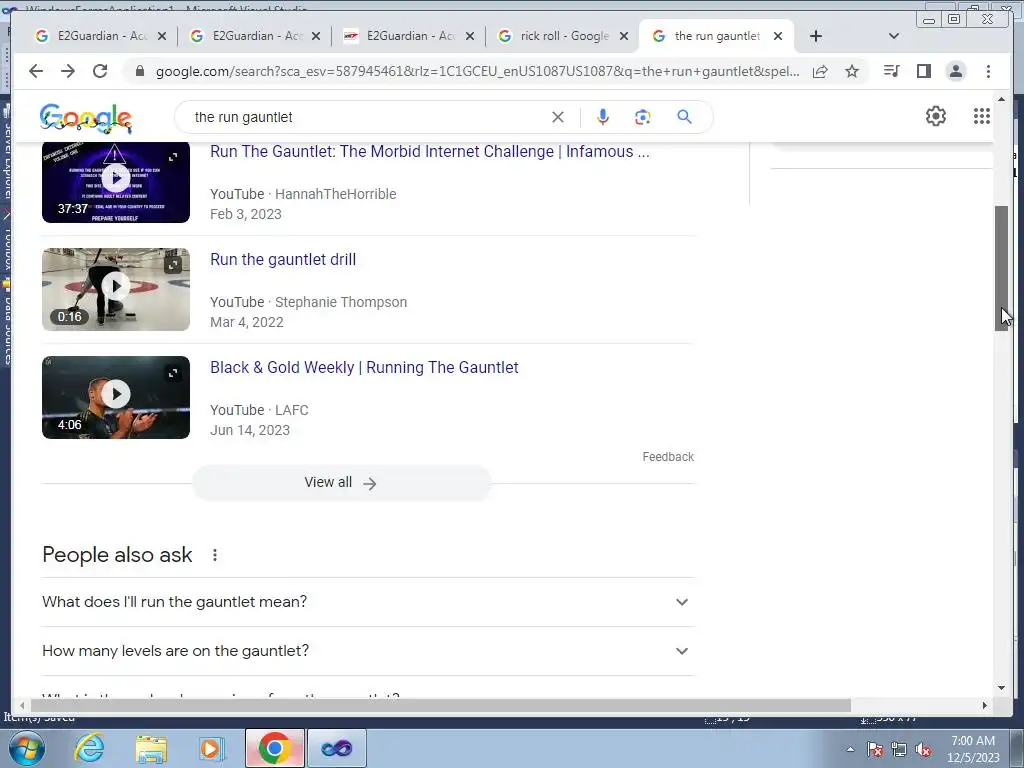1024x768 pixels.
Task: Start a voice search with the microphone
Action: [603, 117]
